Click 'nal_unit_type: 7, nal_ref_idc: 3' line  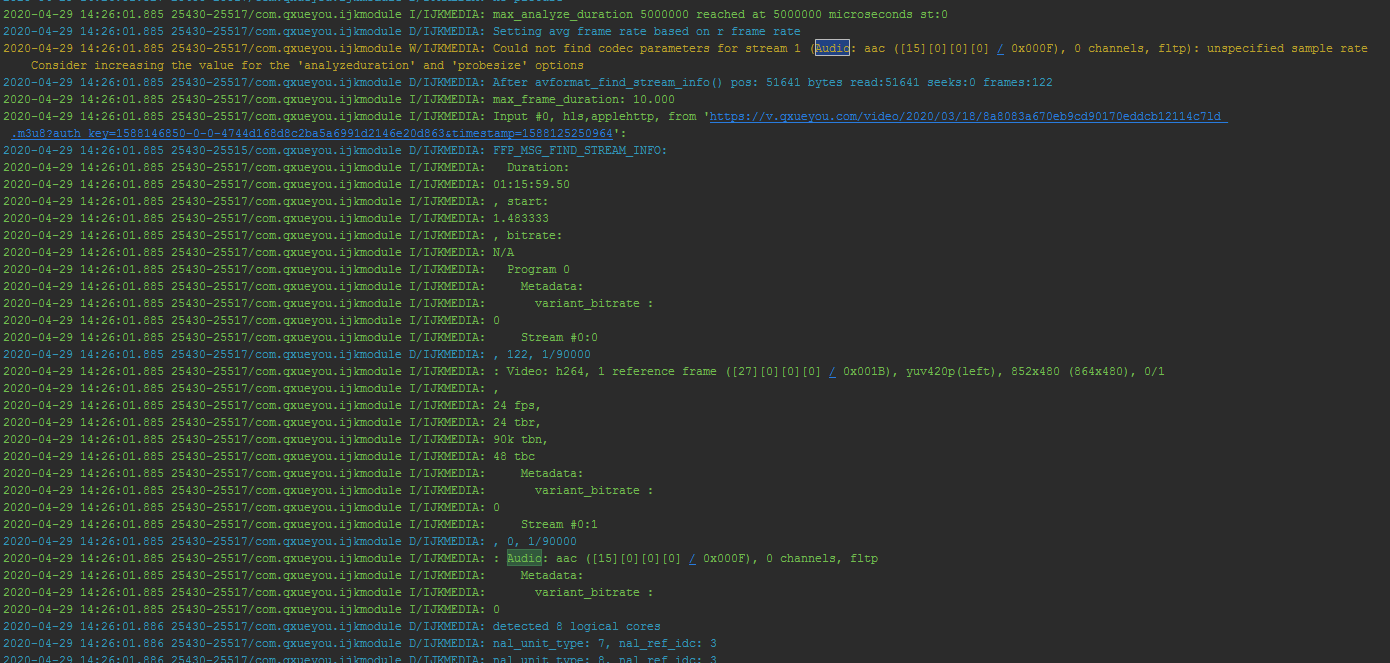pyautogui.click(x=605, y=643)
